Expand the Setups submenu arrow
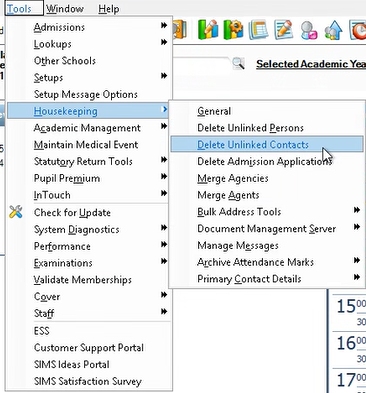The image size is (366, 393). pos(164,76)
